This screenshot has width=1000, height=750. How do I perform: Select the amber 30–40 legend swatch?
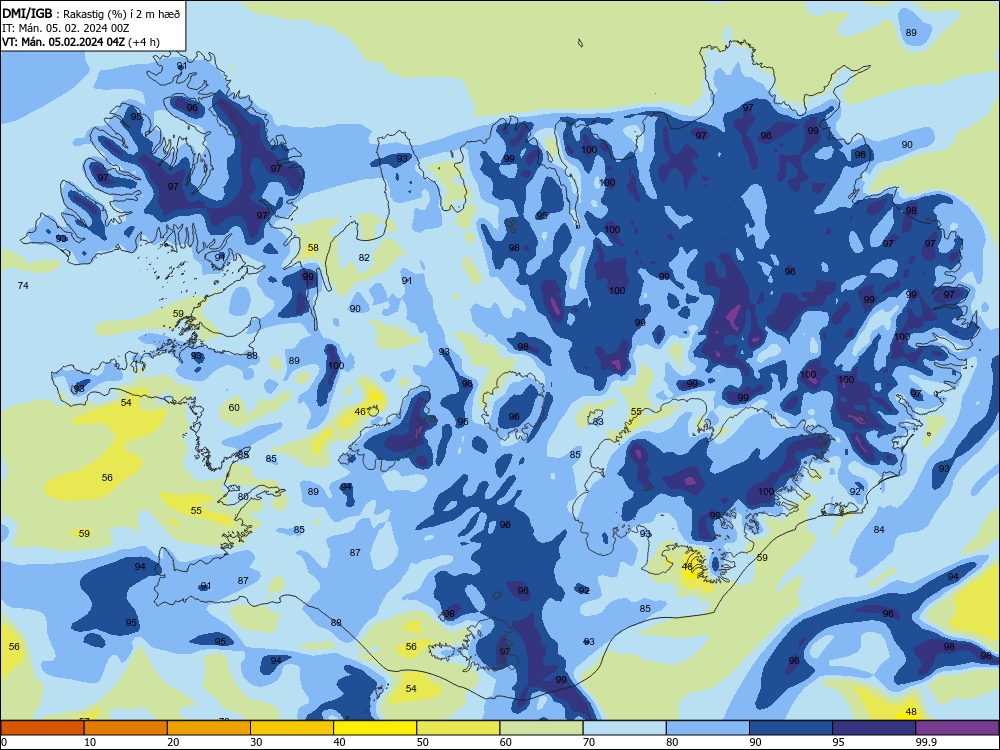pyautogui.click(x=292, y=728)
